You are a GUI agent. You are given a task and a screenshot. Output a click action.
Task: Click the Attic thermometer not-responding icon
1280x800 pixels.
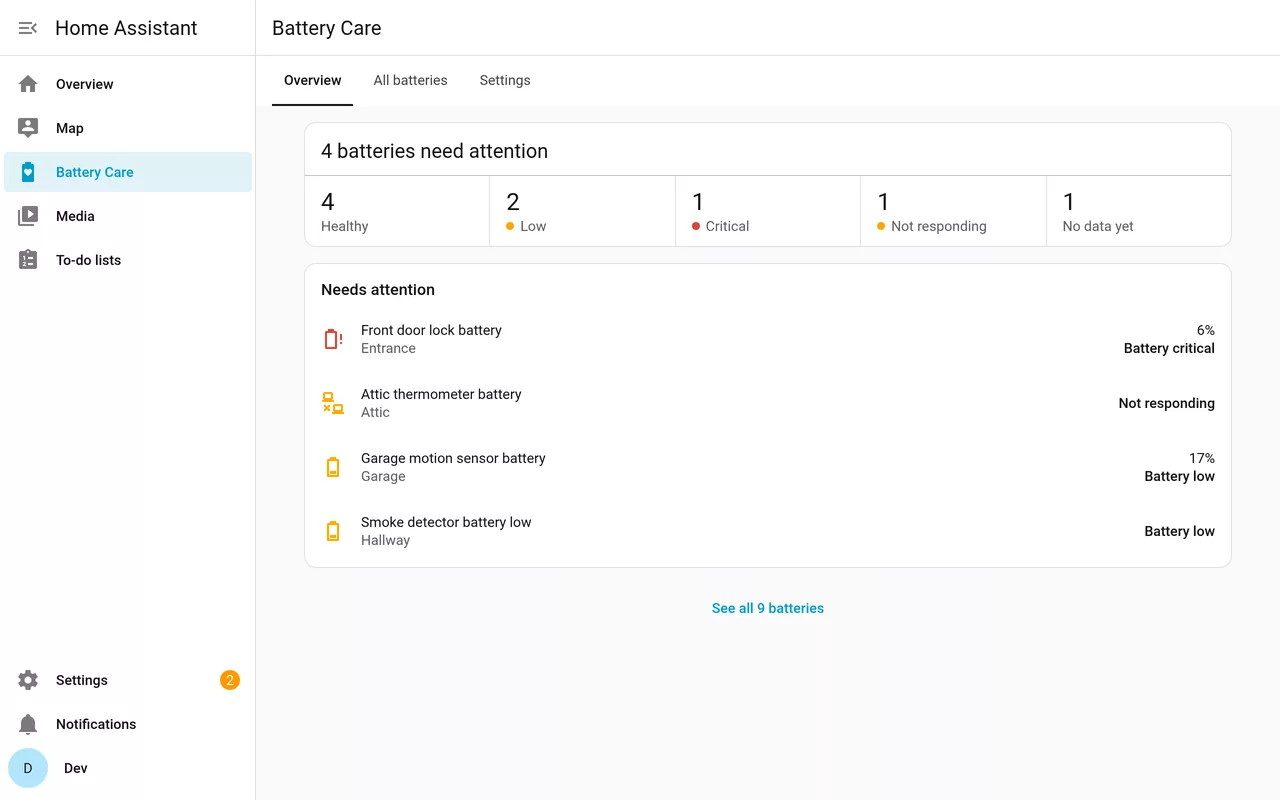click(x=333, y=403)
